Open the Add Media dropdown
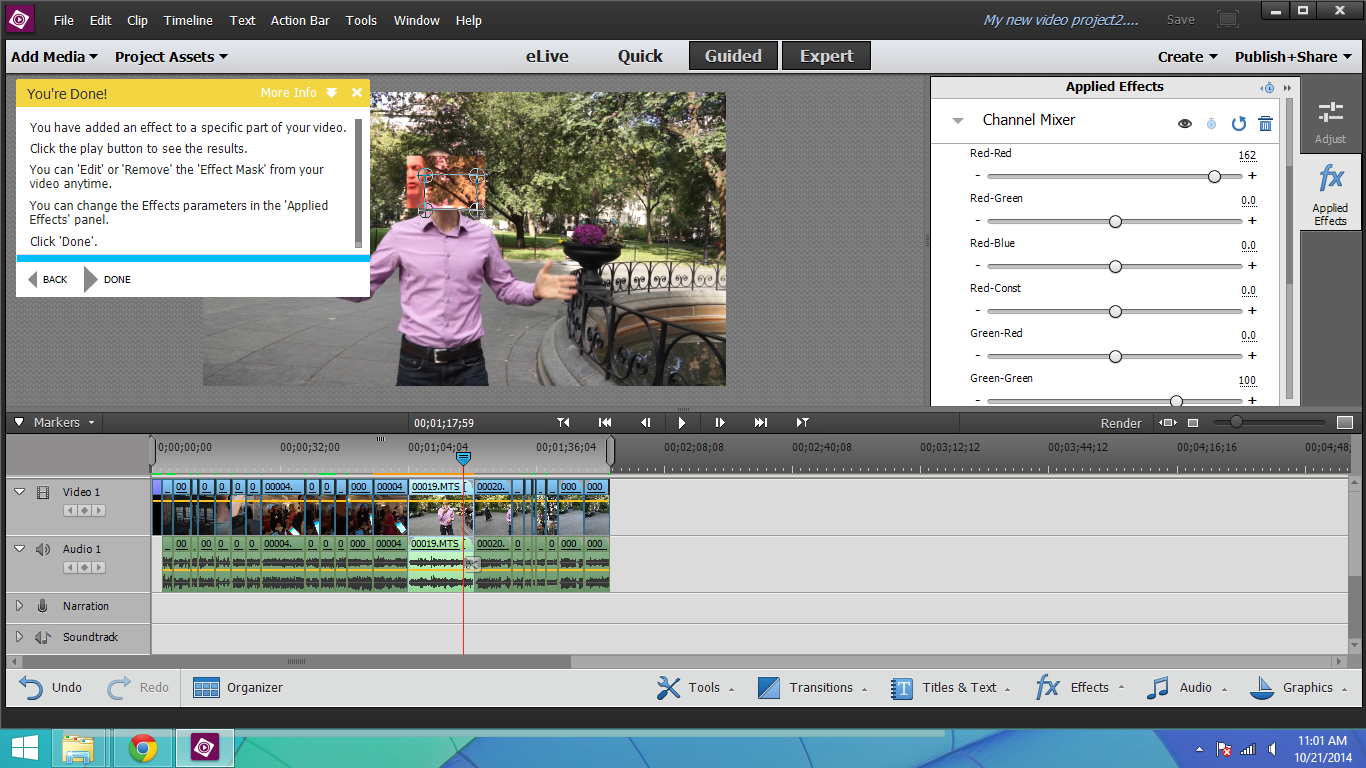 click(54, 57)
